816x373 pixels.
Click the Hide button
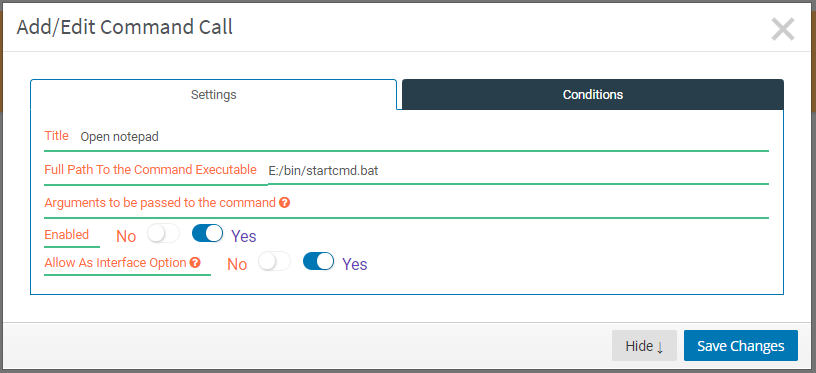(644, 345)
